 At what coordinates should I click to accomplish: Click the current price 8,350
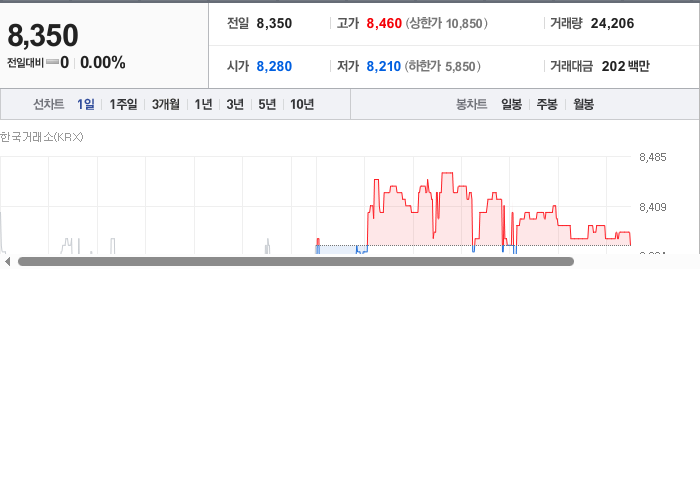(43, 35)
